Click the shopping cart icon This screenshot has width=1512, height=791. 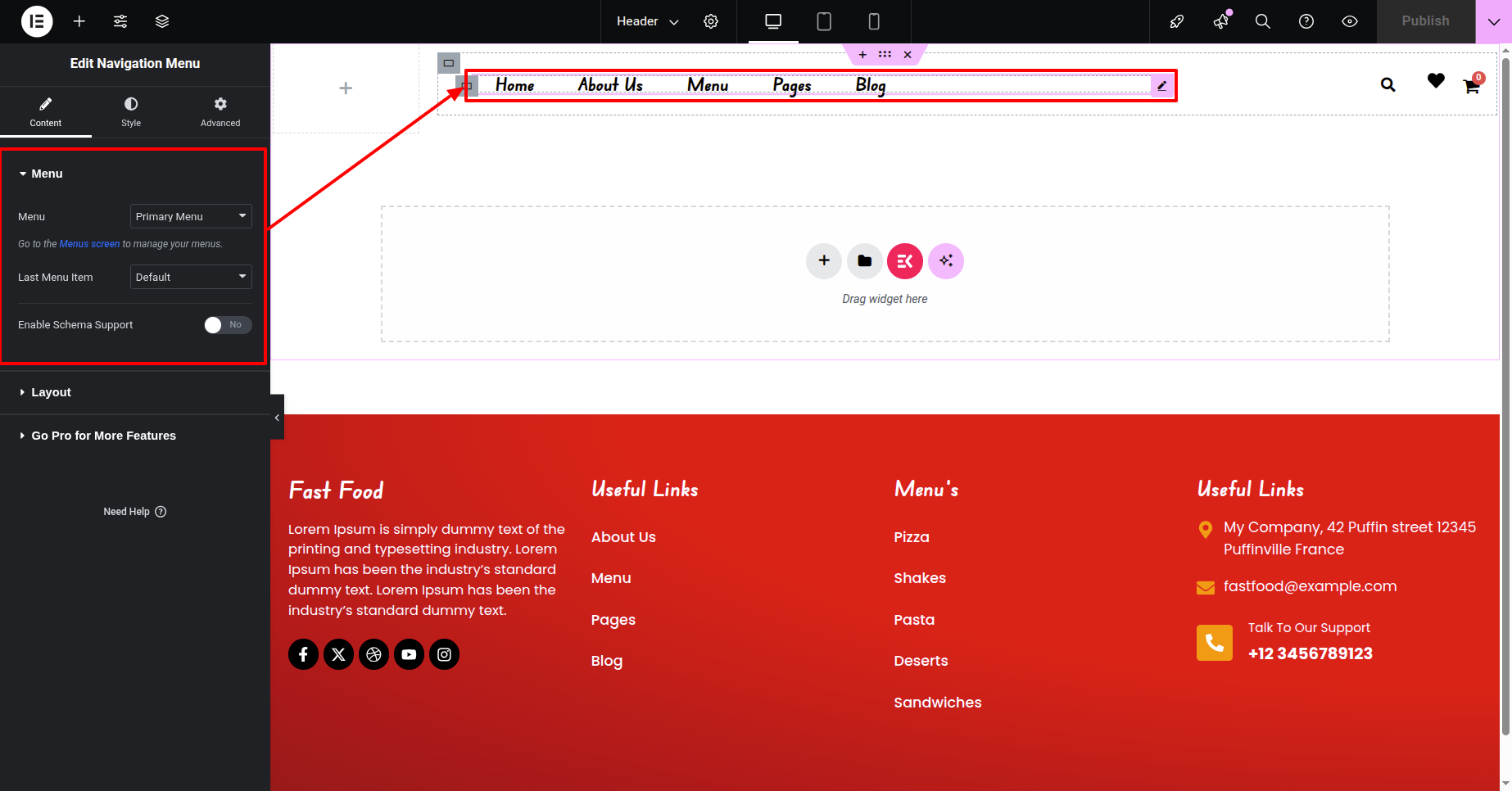click(1472, 86)
